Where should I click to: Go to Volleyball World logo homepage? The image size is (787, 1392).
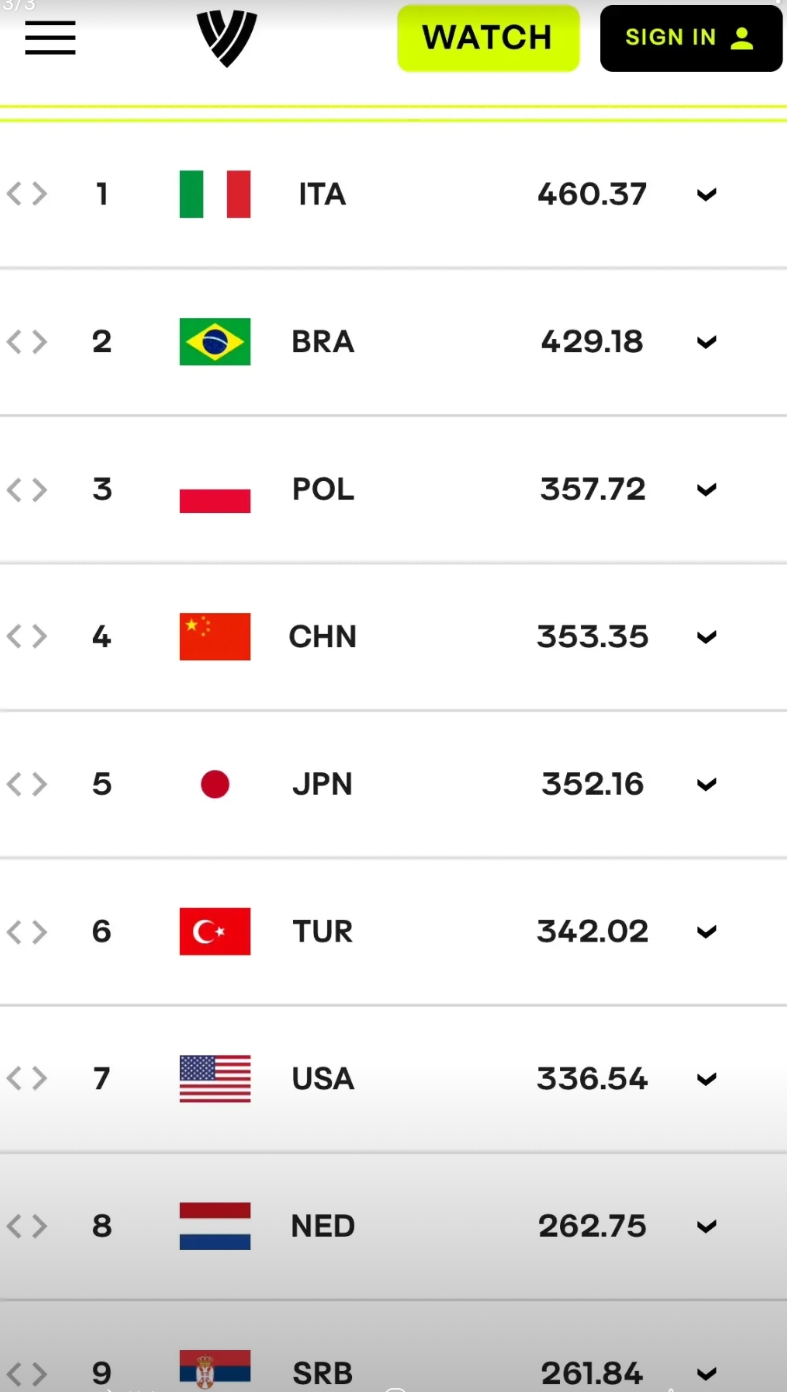pyautogui.click(x=227, y=38)
